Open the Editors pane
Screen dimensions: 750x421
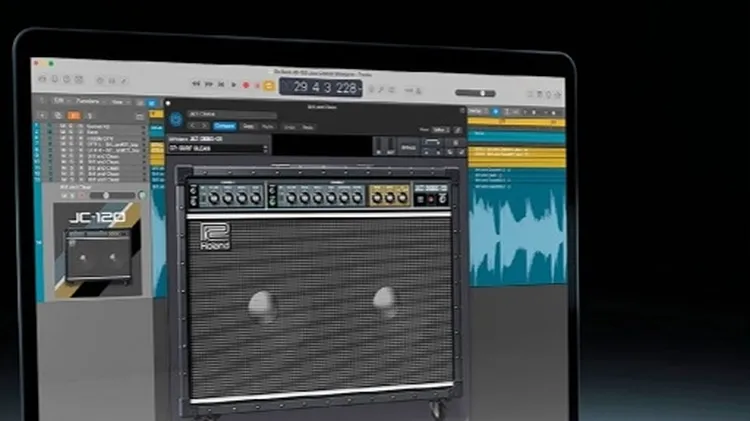click(124, 81)
